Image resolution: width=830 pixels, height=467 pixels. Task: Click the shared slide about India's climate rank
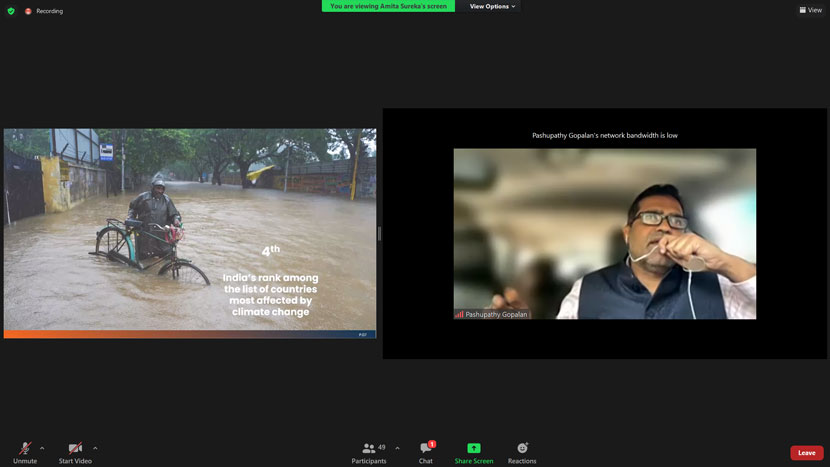point(190,233)
